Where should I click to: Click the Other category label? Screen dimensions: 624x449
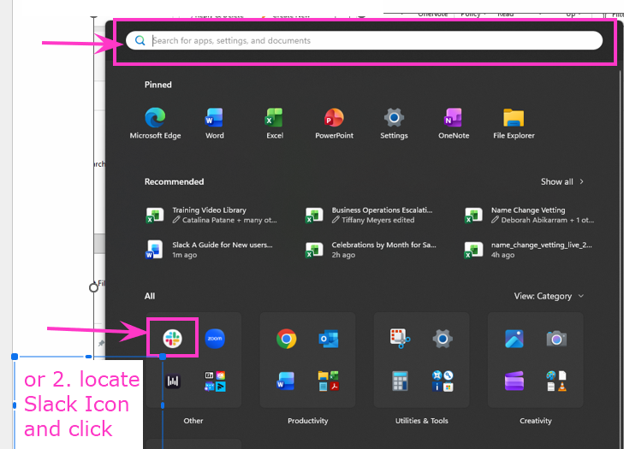193,420
